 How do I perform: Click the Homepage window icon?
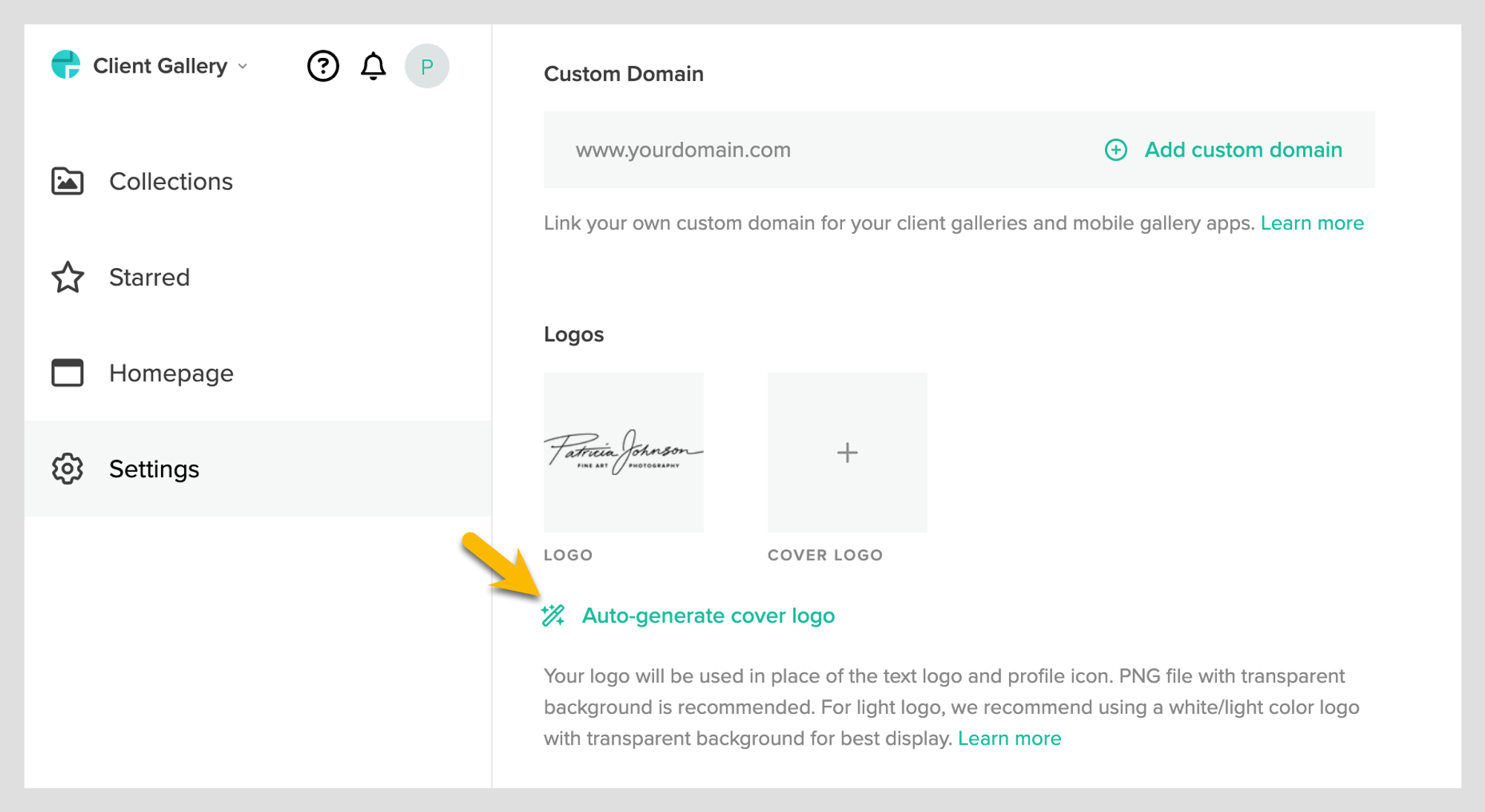tap(68, 373)
